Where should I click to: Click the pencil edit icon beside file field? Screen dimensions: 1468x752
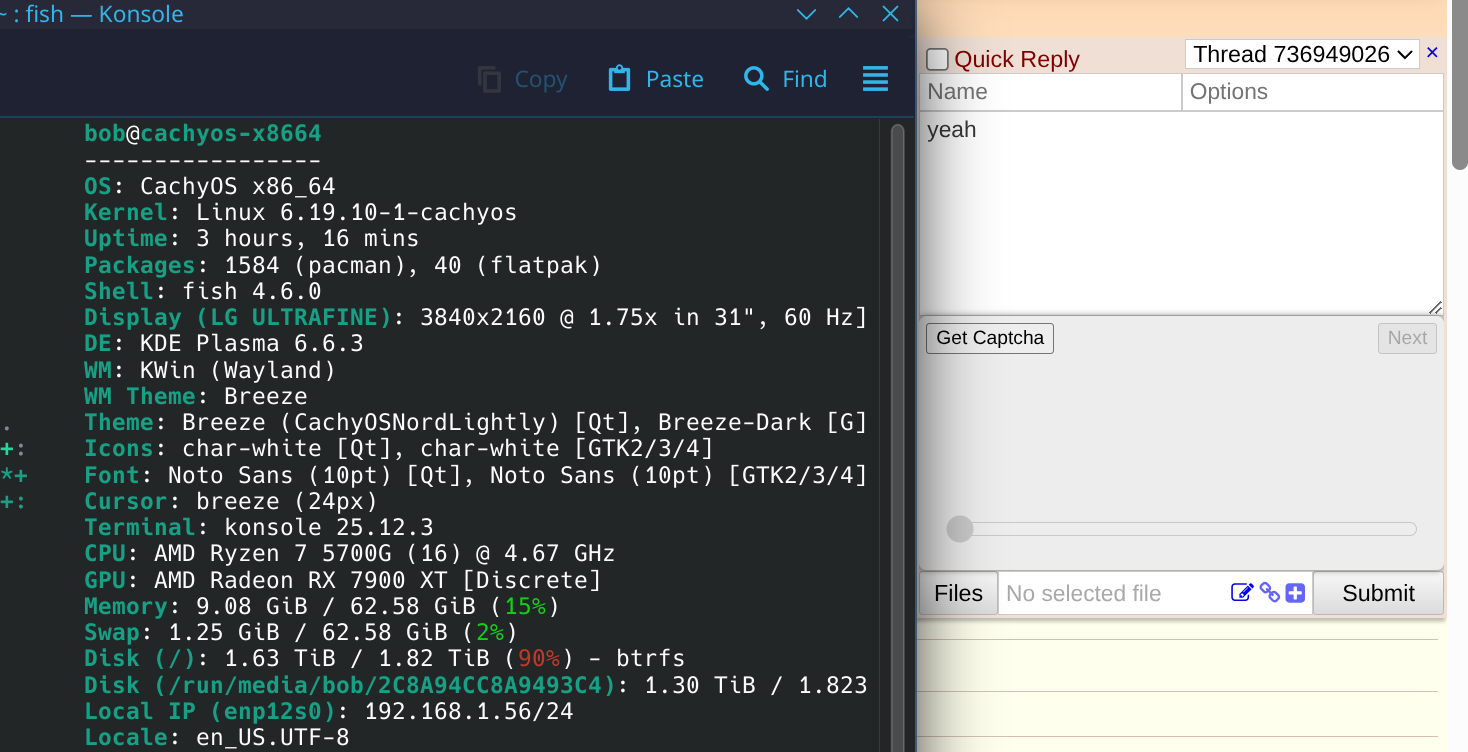1242,593
